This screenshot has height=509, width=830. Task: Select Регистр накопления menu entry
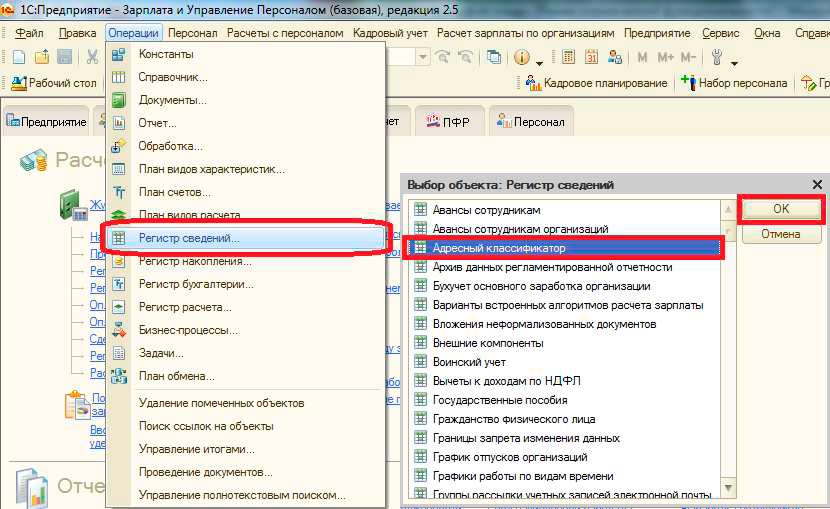coord(195,261)
